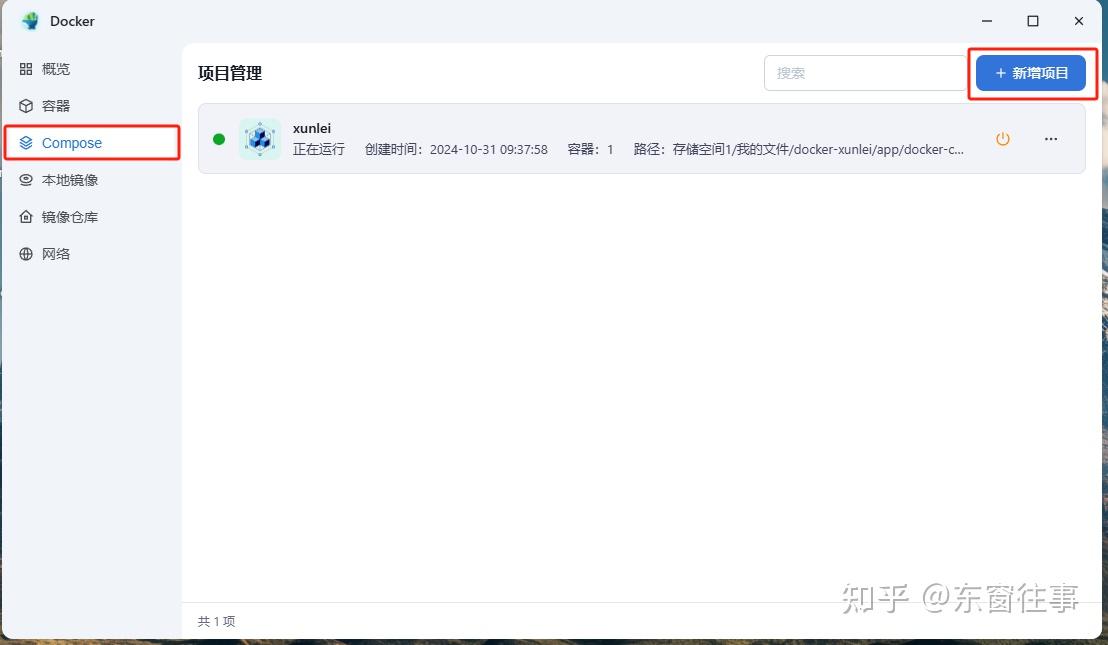The width and height of the screenshot is (1108, 645).
Task: Open the xunlei ellipsis options menu
Action: point(1050,139)
